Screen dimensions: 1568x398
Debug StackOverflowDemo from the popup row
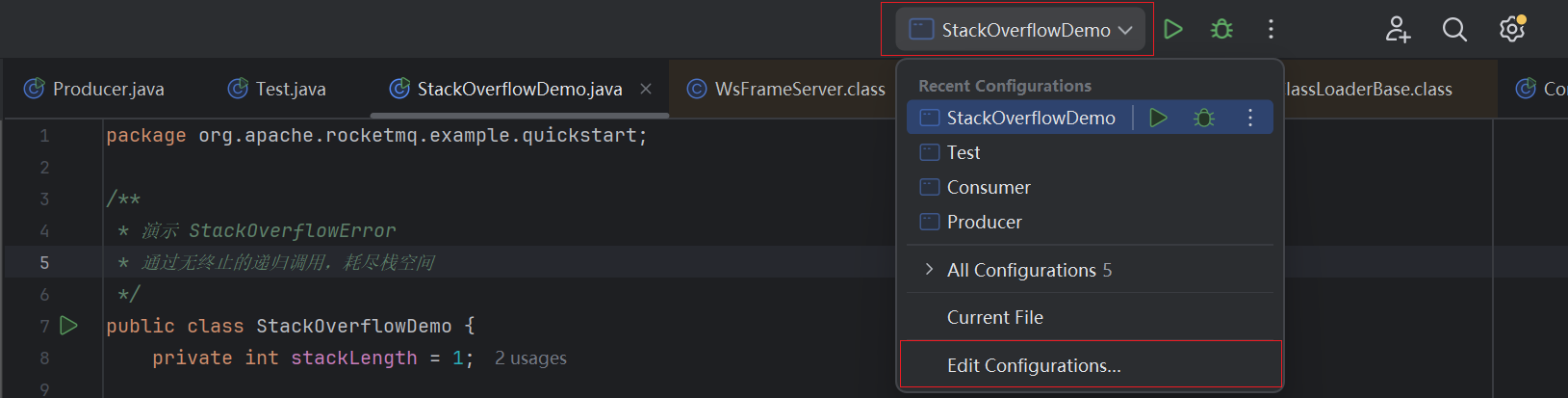point(1203,118)
